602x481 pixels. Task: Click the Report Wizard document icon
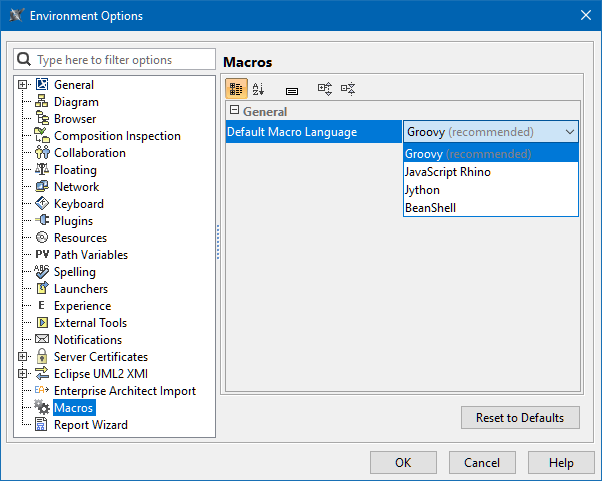(x=42, y=424)
